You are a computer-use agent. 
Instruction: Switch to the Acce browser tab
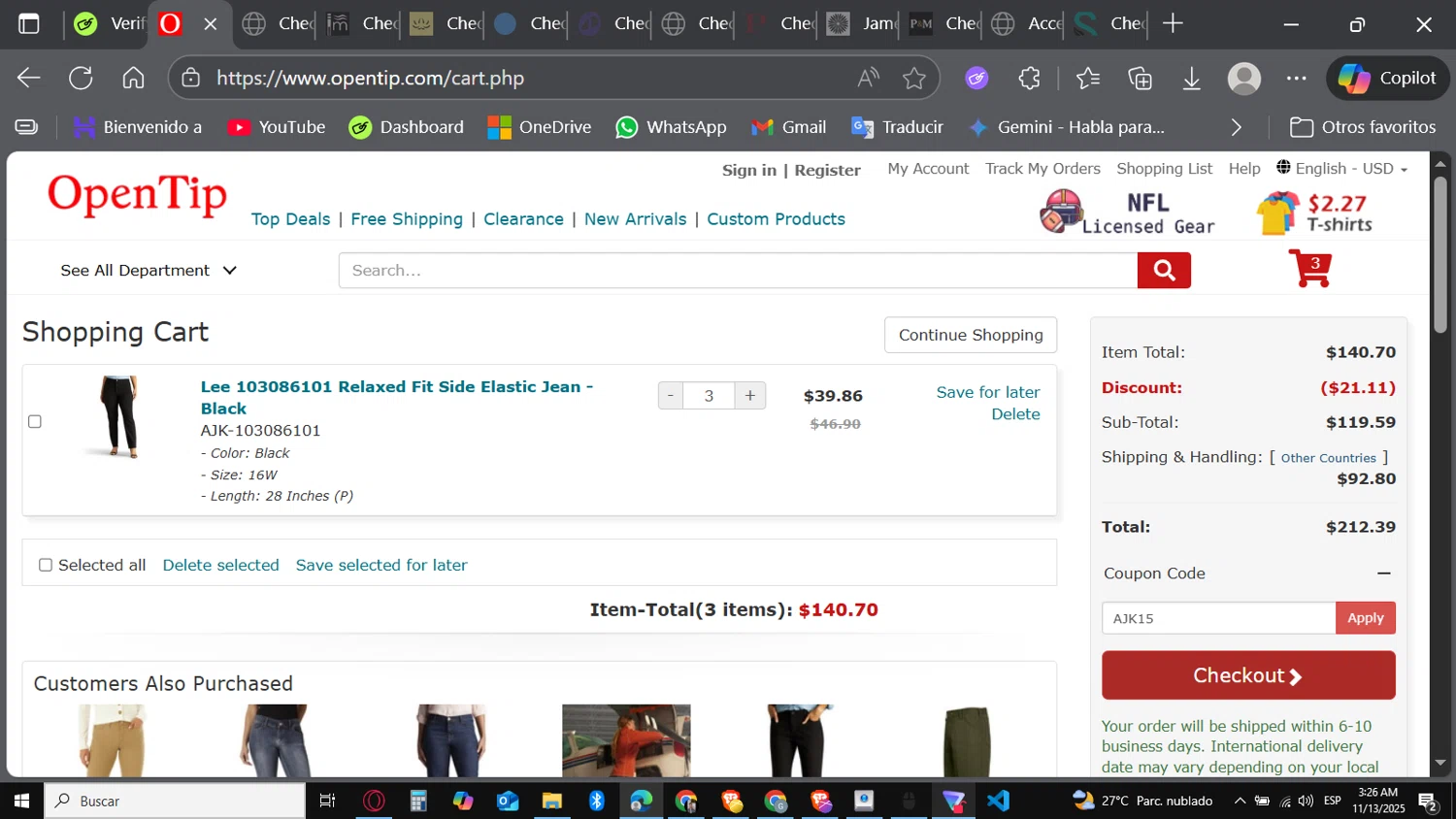(x=1027, y=23)
